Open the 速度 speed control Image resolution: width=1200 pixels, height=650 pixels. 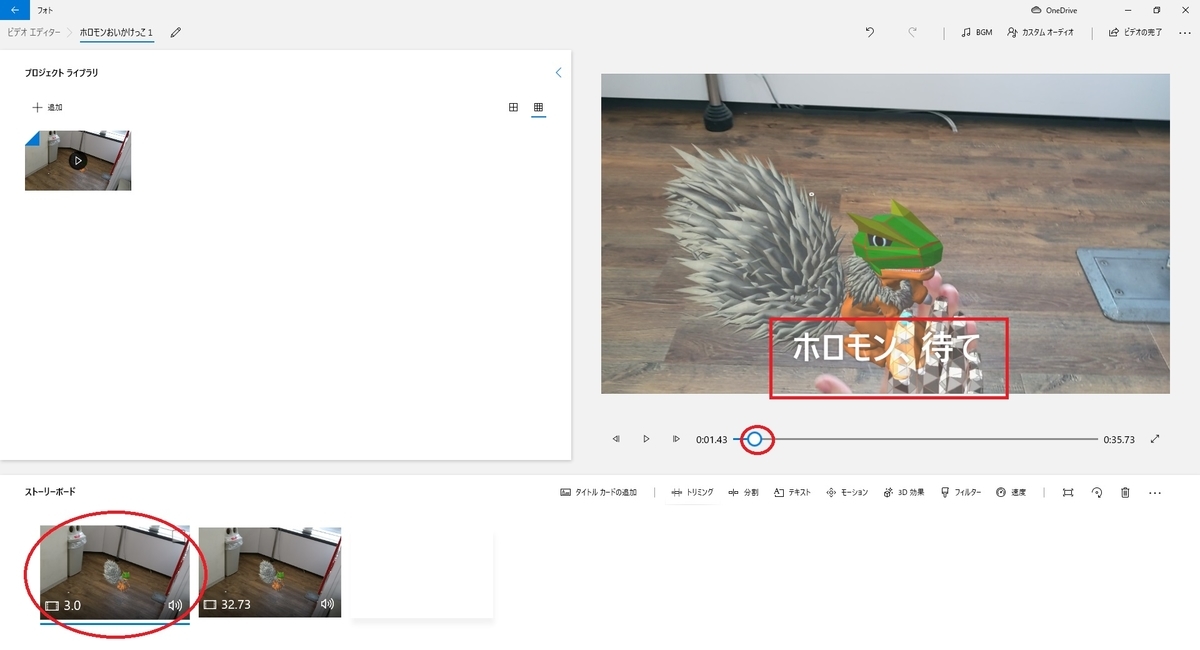pos(1011,492)
